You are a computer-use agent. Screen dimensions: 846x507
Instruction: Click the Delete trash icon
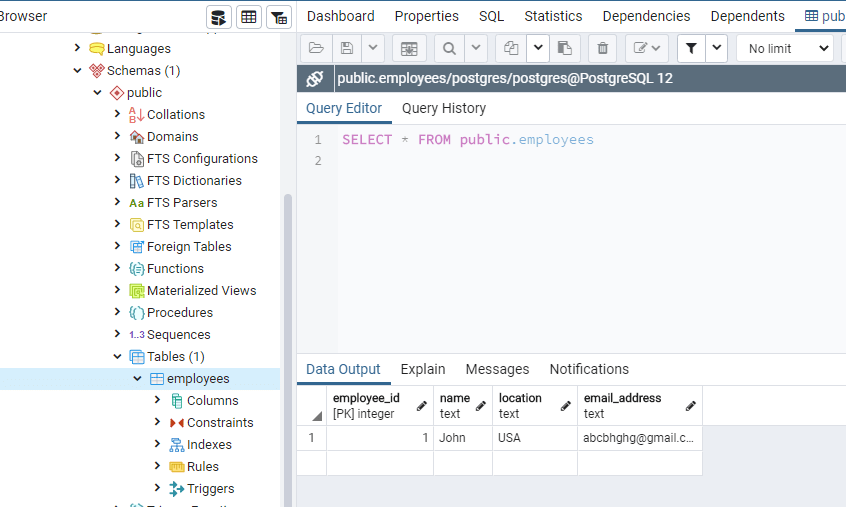(x=603, y=49)
